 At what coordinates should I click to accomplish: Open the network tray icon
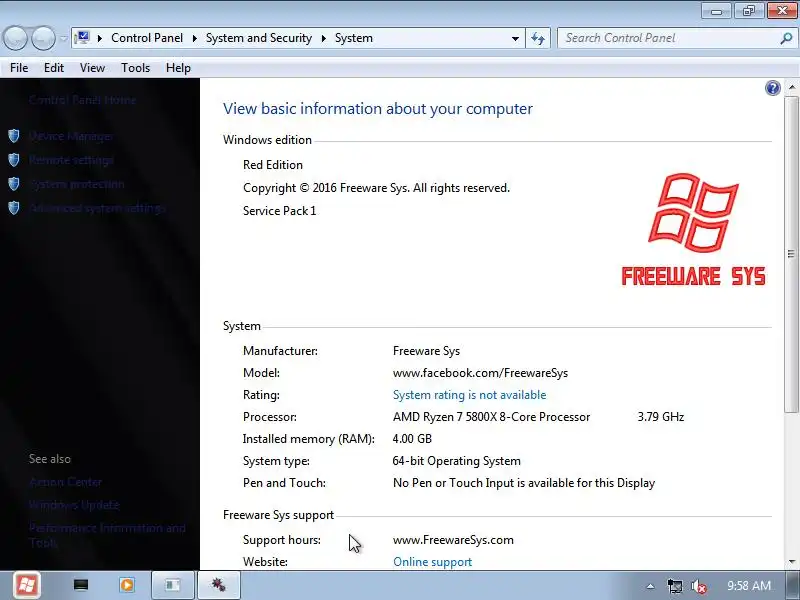(674, 586)
